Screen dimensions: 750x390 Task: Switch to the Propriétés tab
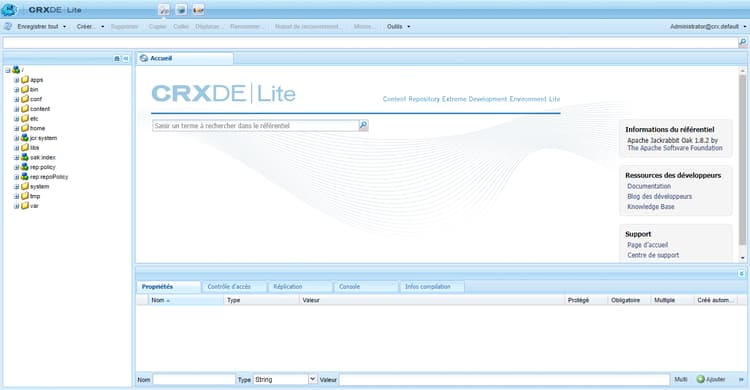tap(168, 287)
